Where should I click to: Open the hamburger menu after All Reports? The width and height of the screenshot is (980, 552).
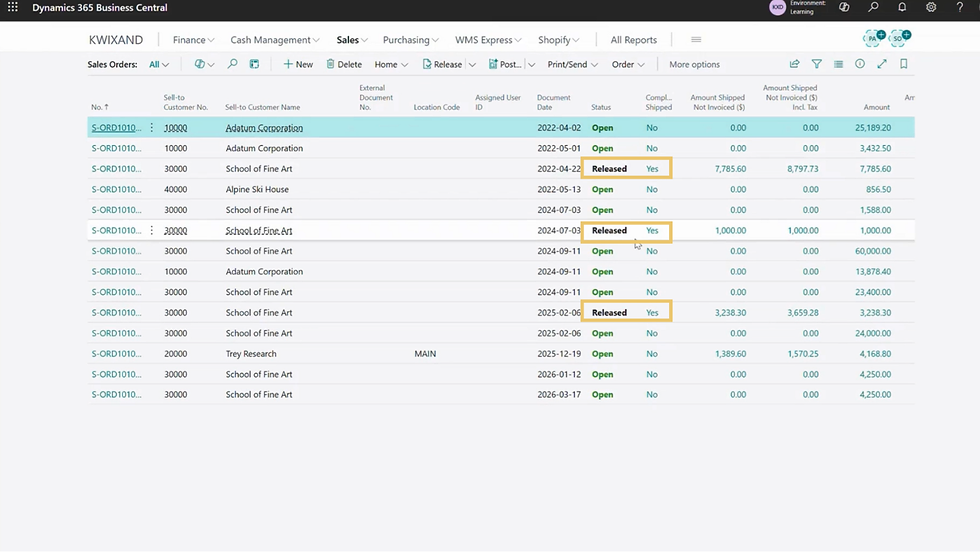tap(696, 39)
